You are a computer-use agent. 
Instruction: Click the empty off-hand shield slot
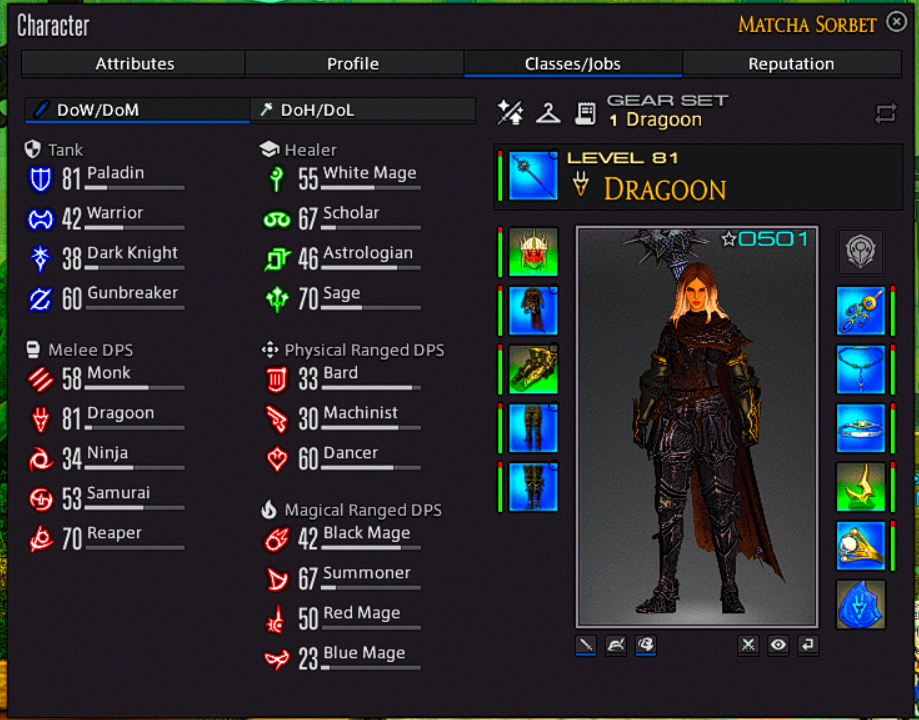[860, 252]
